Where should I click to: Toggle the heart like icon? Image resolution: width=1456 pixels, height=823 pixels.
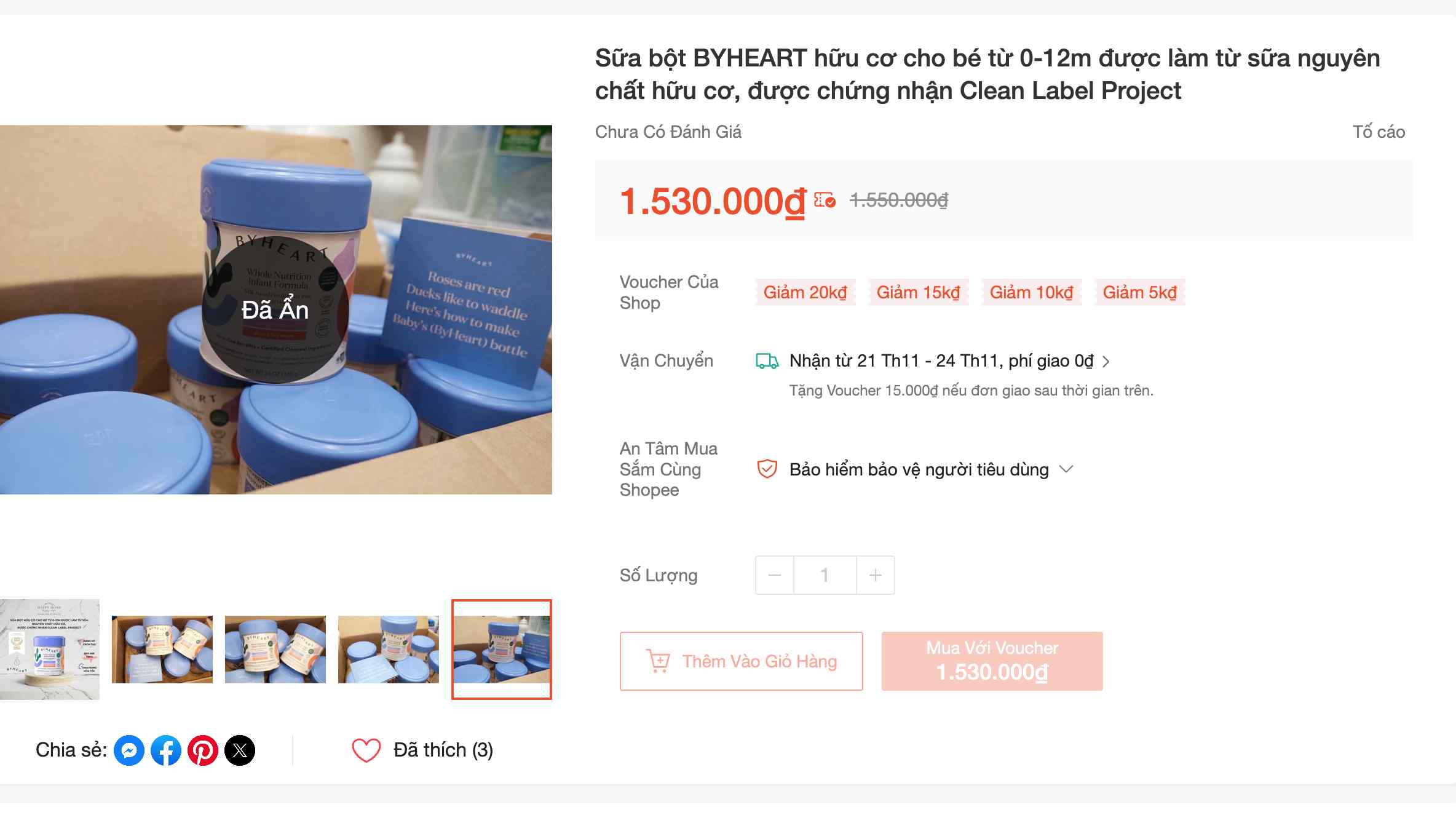[x=366, y=750]
